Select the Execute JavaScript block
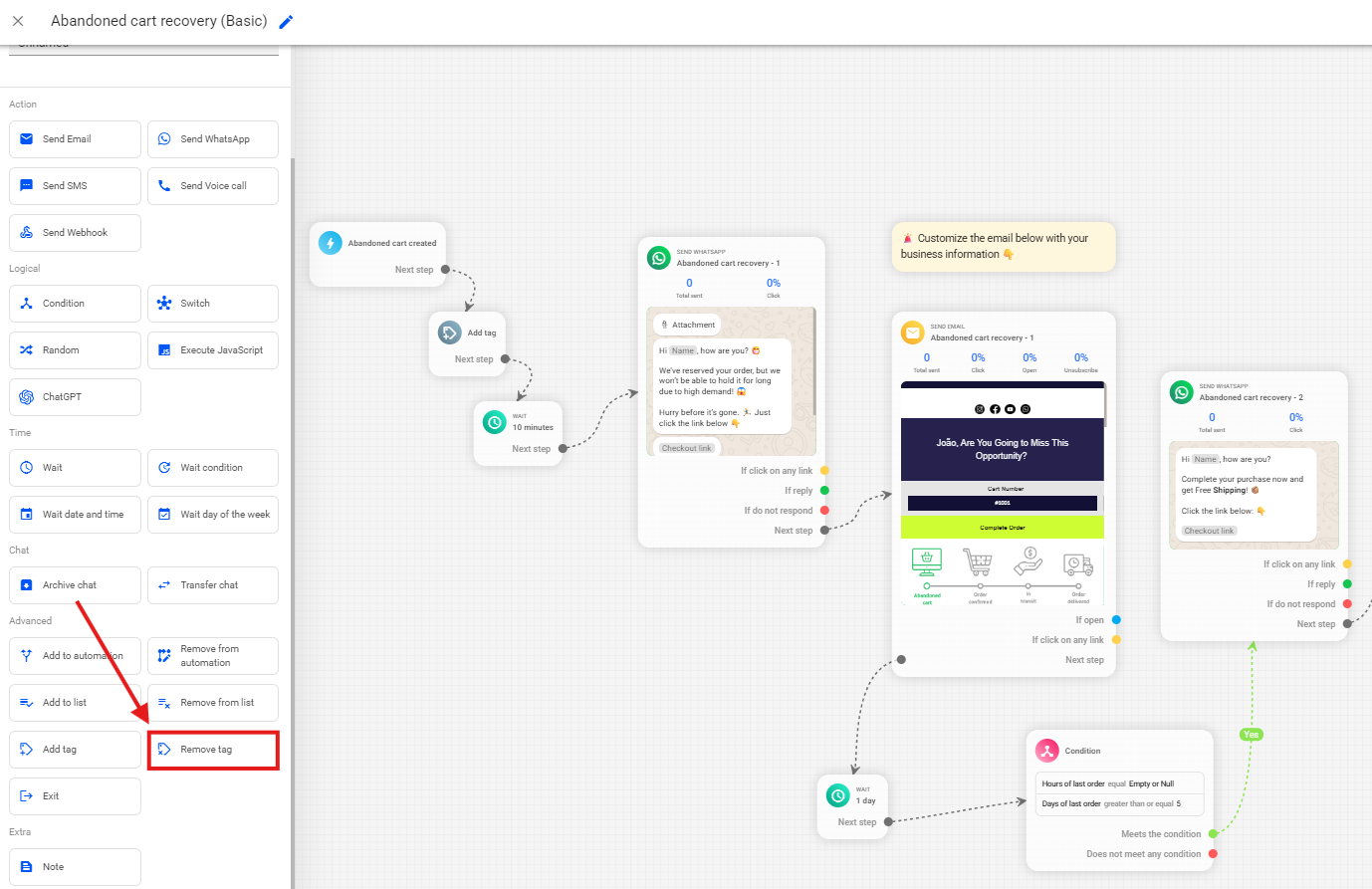 pyautogui.click(x=213, y=350)
